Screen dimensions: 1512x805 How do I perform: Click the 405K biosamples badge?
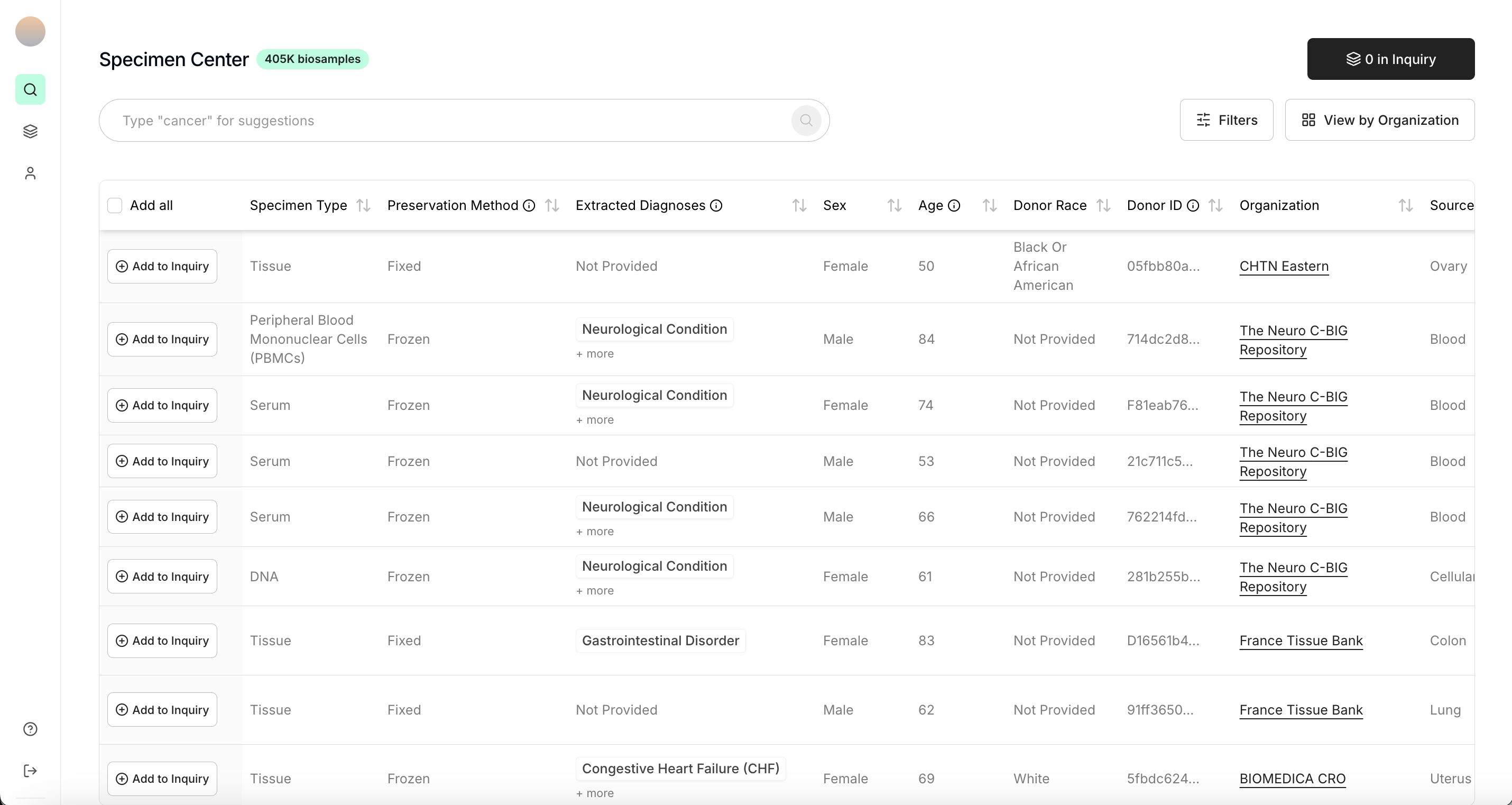[312, 59]
